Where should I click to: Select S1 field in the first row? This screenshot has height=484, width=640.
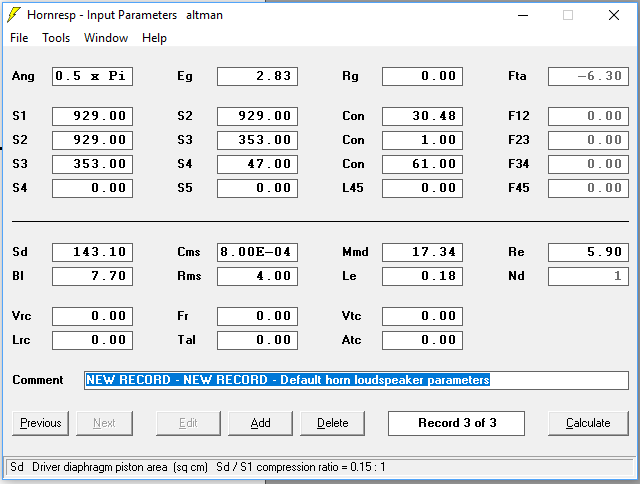(x=92, y=116)
